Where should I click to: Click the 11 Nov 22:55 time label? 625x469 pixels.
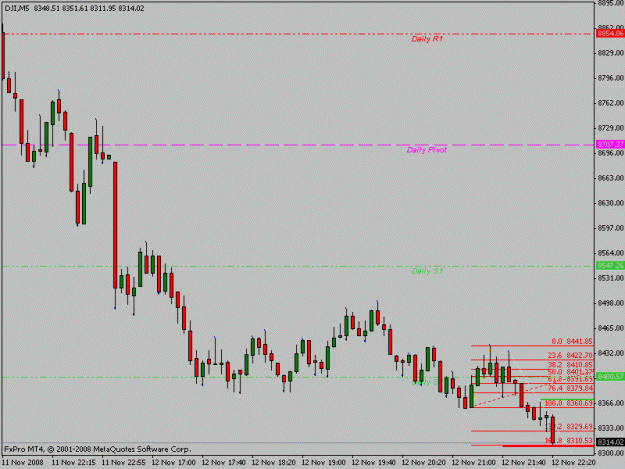(x=123, y=463)
